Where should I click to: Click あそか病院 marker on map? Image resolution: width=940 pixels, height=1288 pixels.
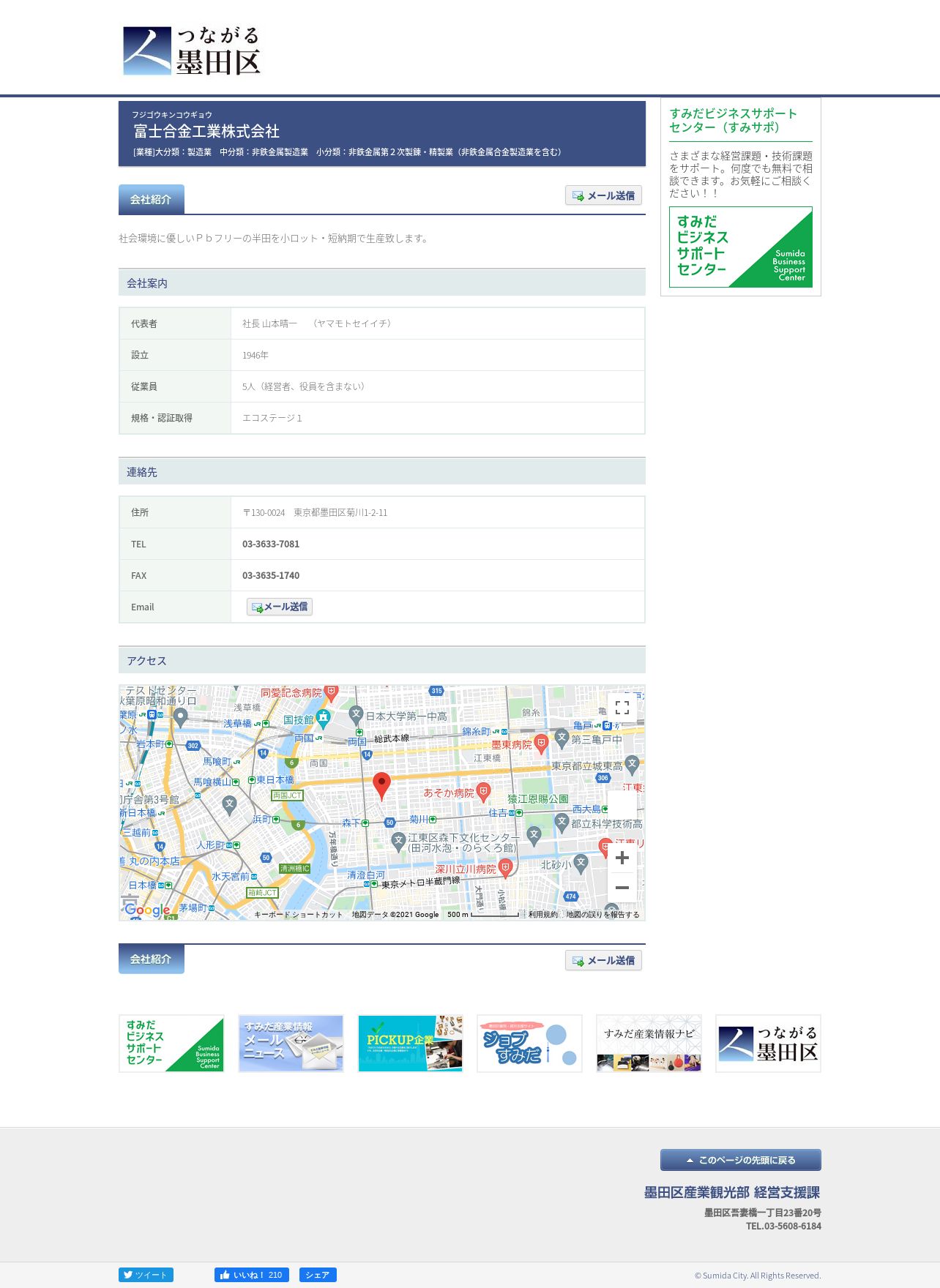[483, 791]
